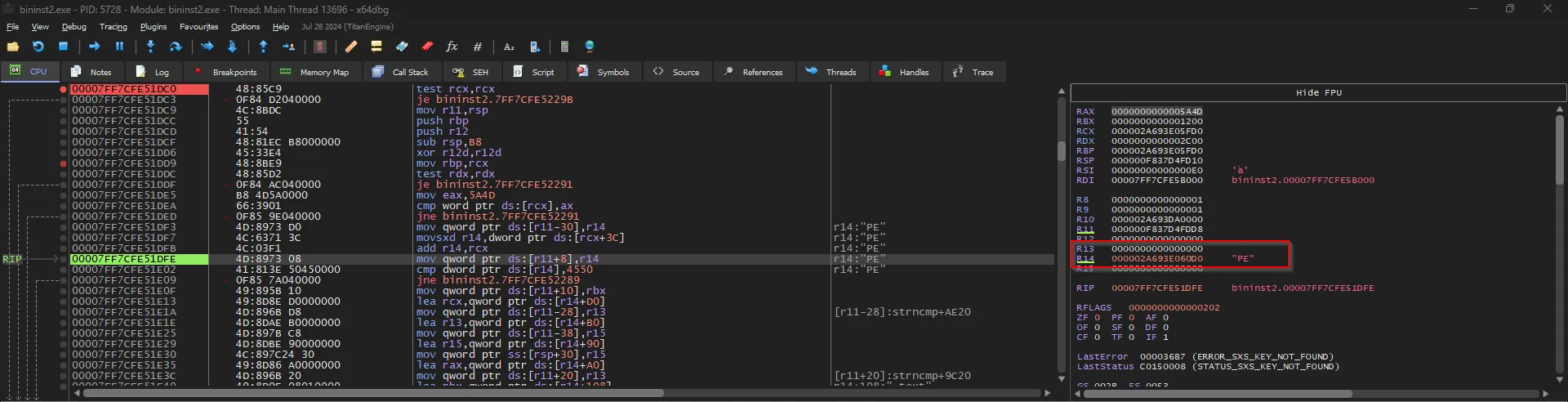This screenshot has width=1568, height=402.
Task: Find intermodular calls icon
Action: (x=534, y=47)
